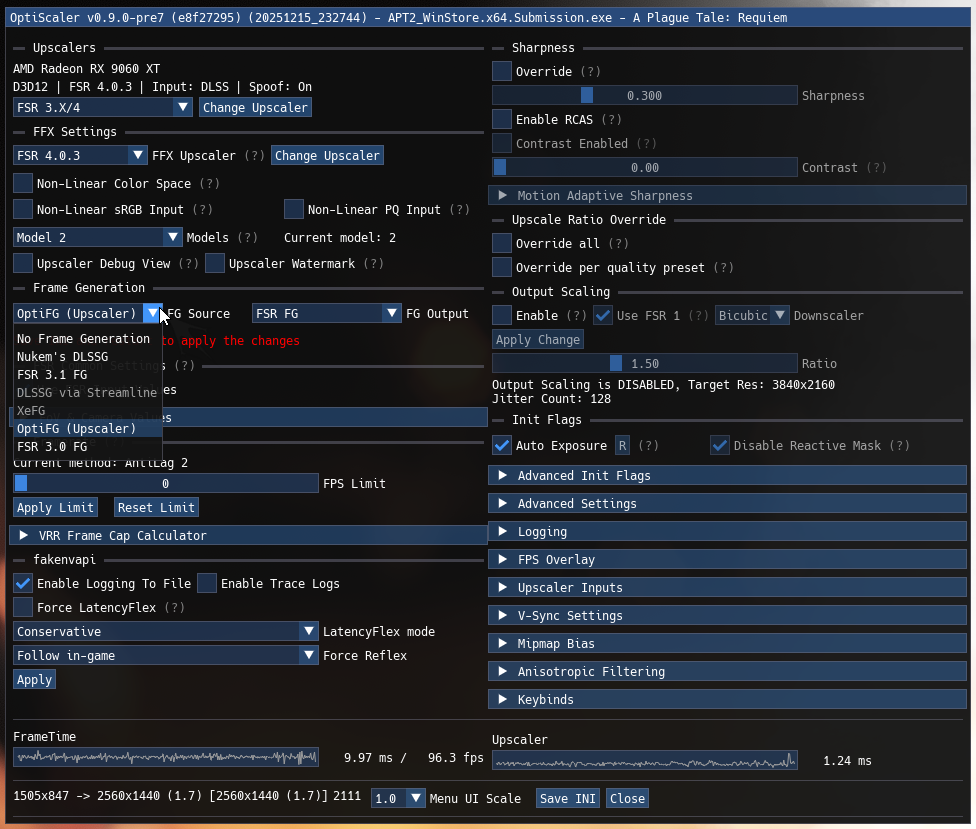
Task: Open the Bicubic downscaler dropdown
Action: click(x=752, y=315)
